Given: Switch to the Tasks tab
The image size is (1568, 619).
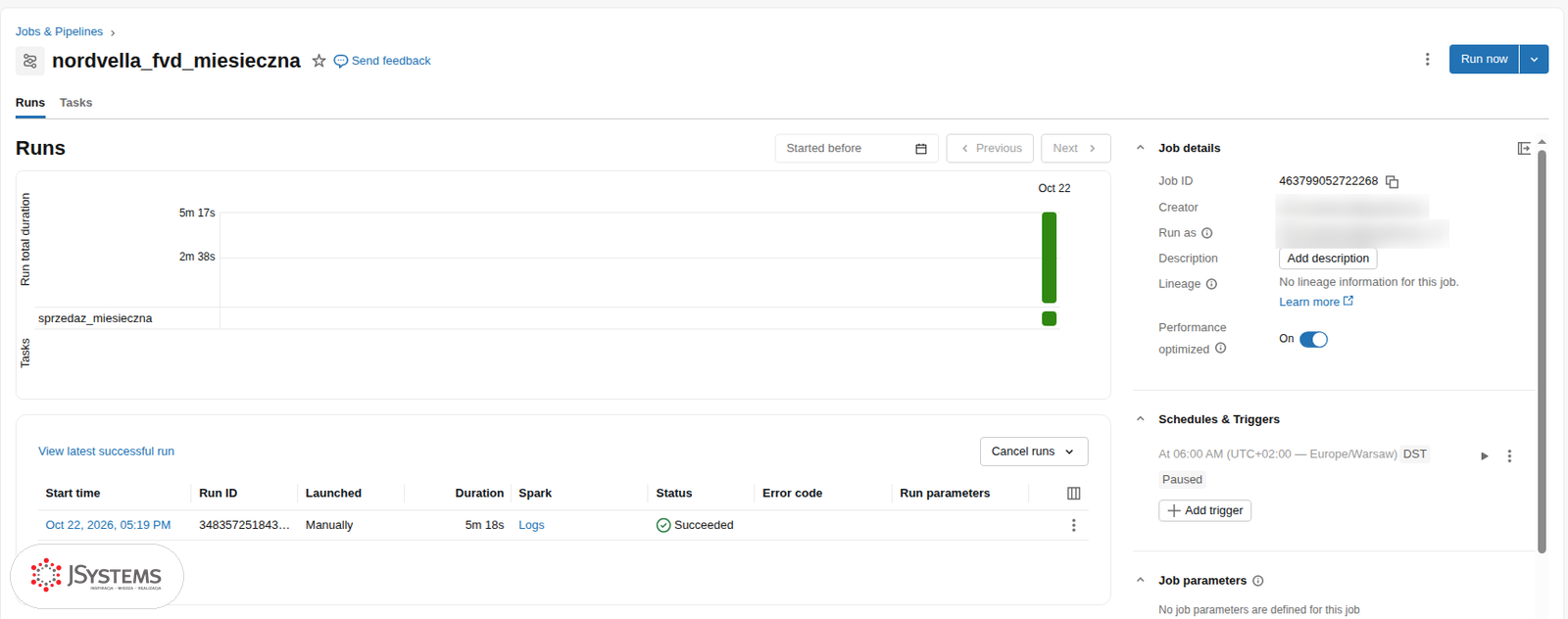Looking at the screenshot, I should pyautogui.click(x=75, y=103).
